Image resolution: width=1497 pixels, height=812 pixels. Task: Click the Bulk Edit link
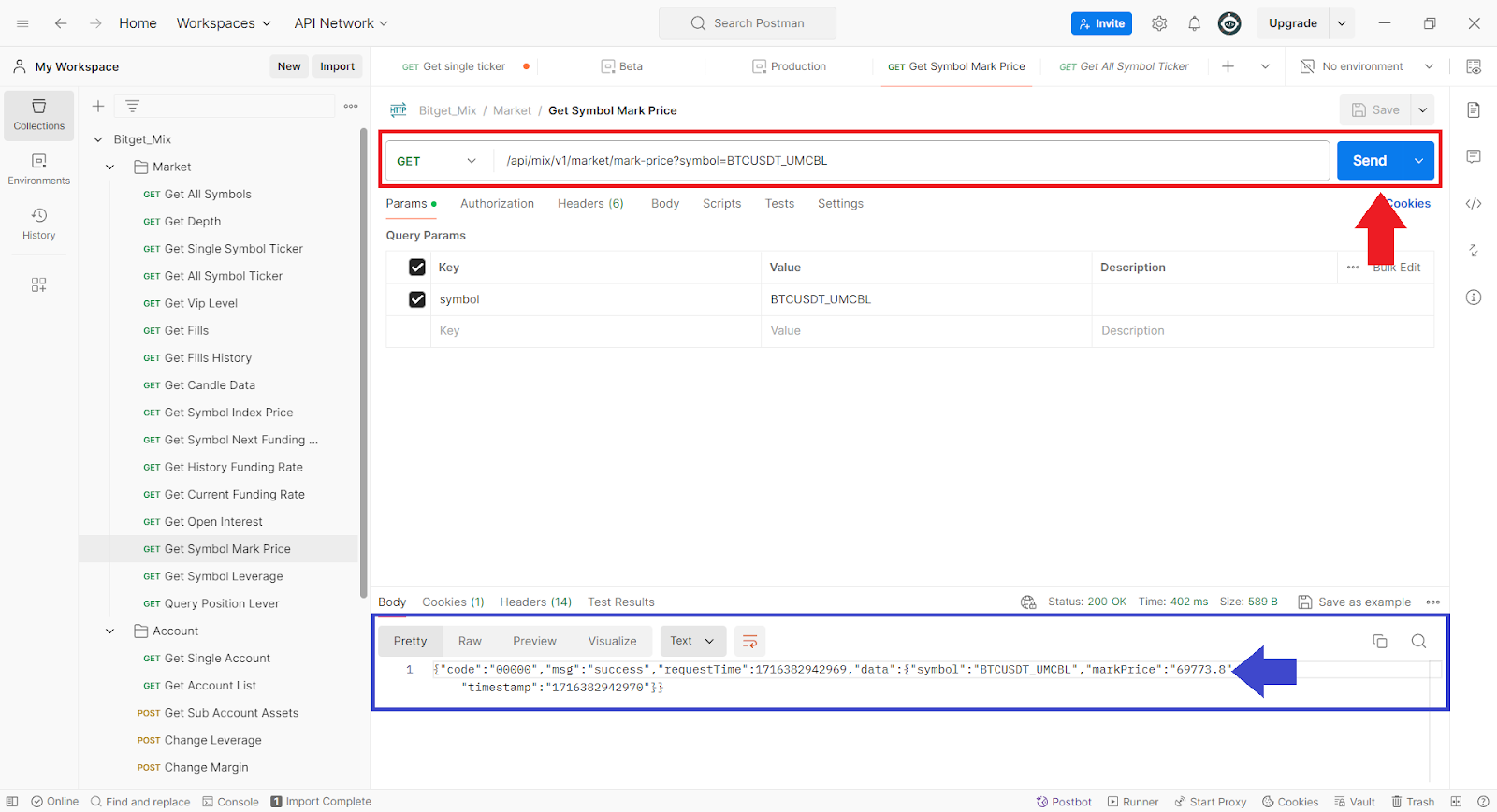point(1397,268)
